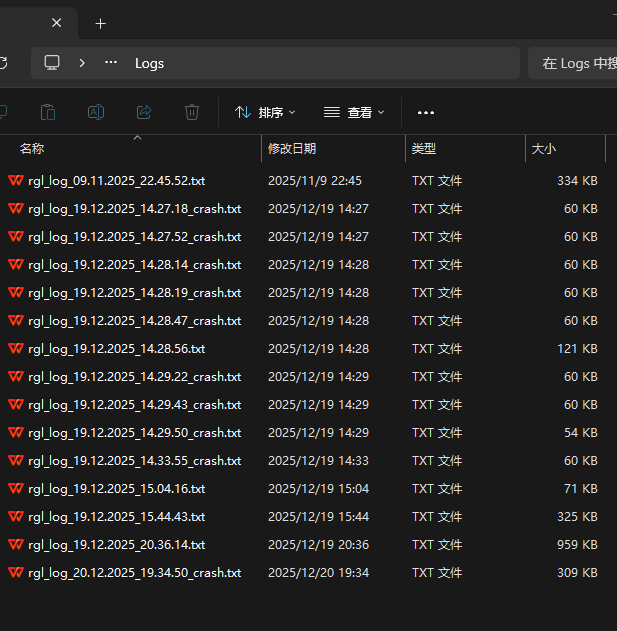Open the See more (…) toolbar menu
617x631 pixels.
point(426,113)
